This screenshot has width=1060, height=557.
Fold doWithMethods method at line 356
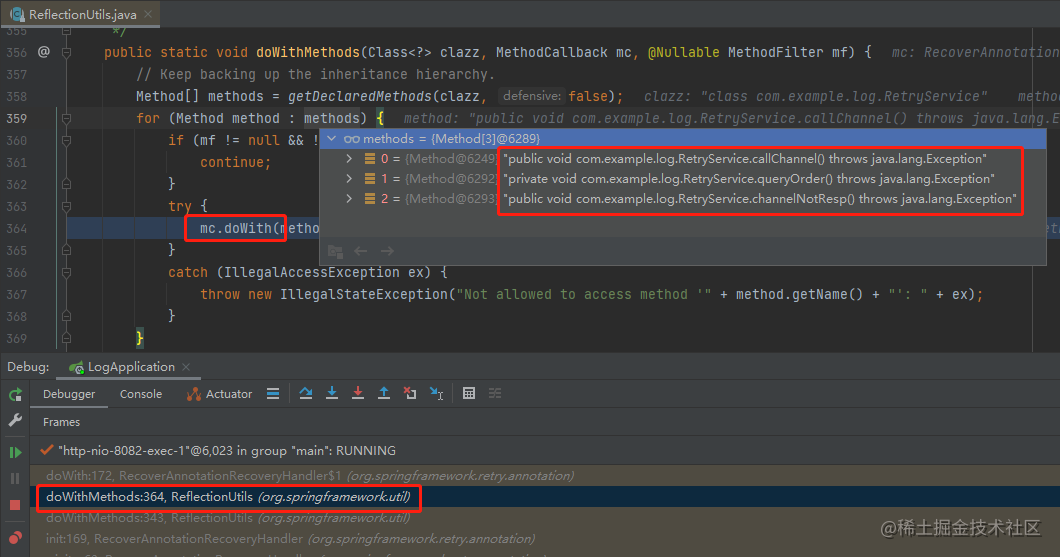click(x=66, y=52)
